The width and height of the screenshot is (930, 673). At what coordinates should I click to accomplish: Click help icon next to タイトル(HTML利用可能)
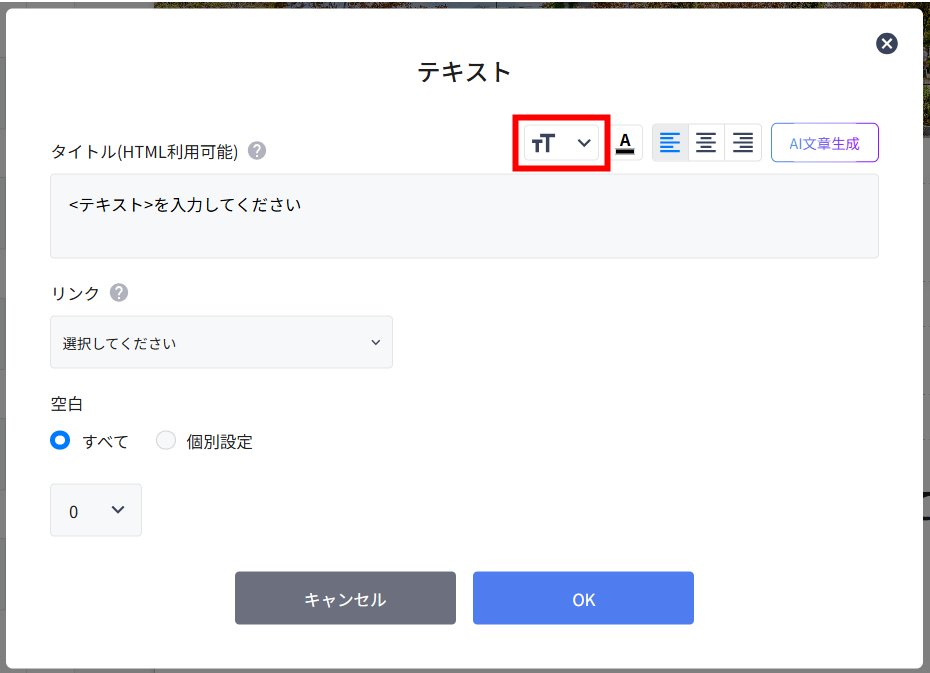tap(257, 151)
